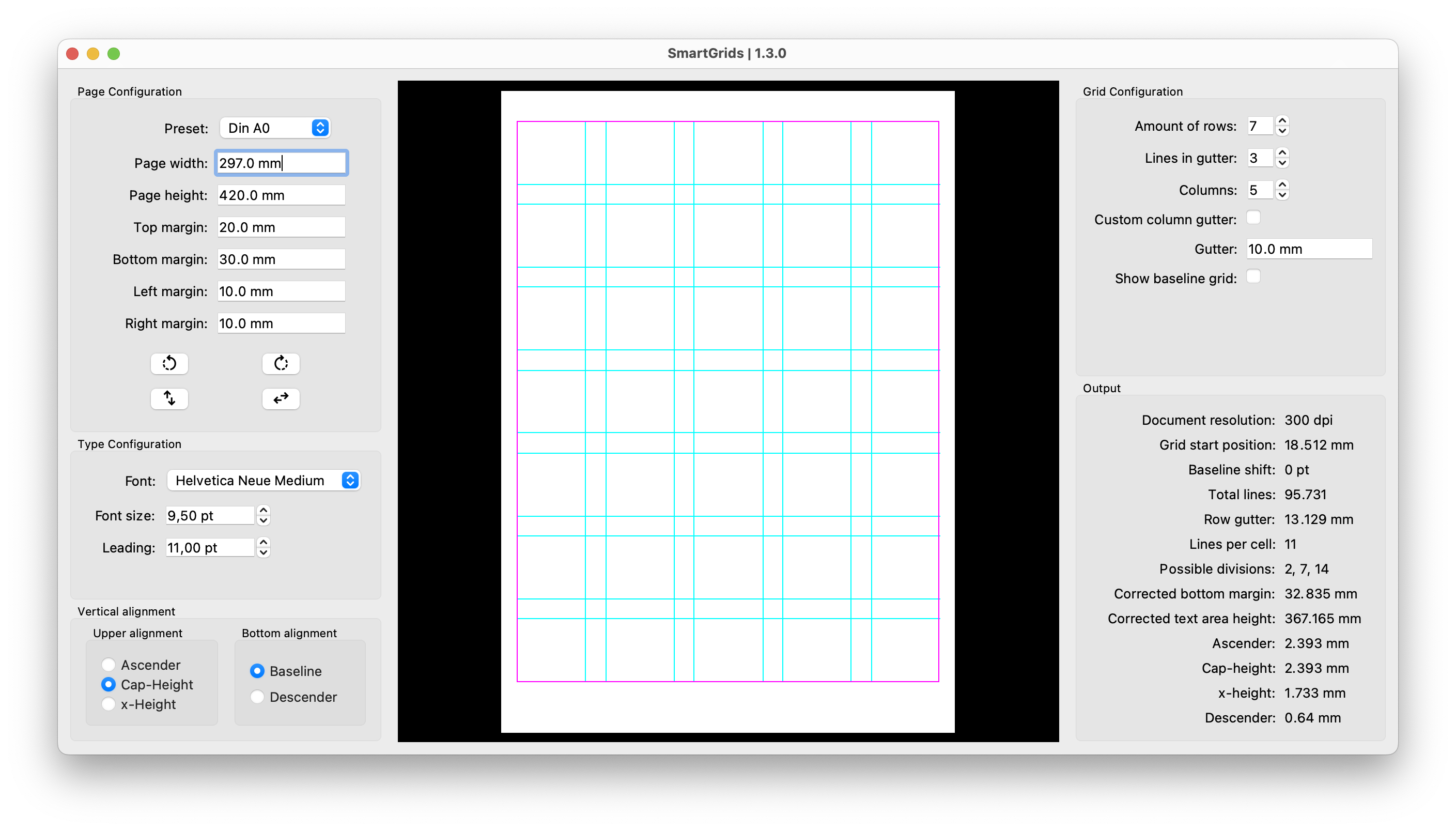This screenshot has height=831, width=1456.
Task: Enable Custom column gutter checkbox
Action: (x=1253, y=218)
